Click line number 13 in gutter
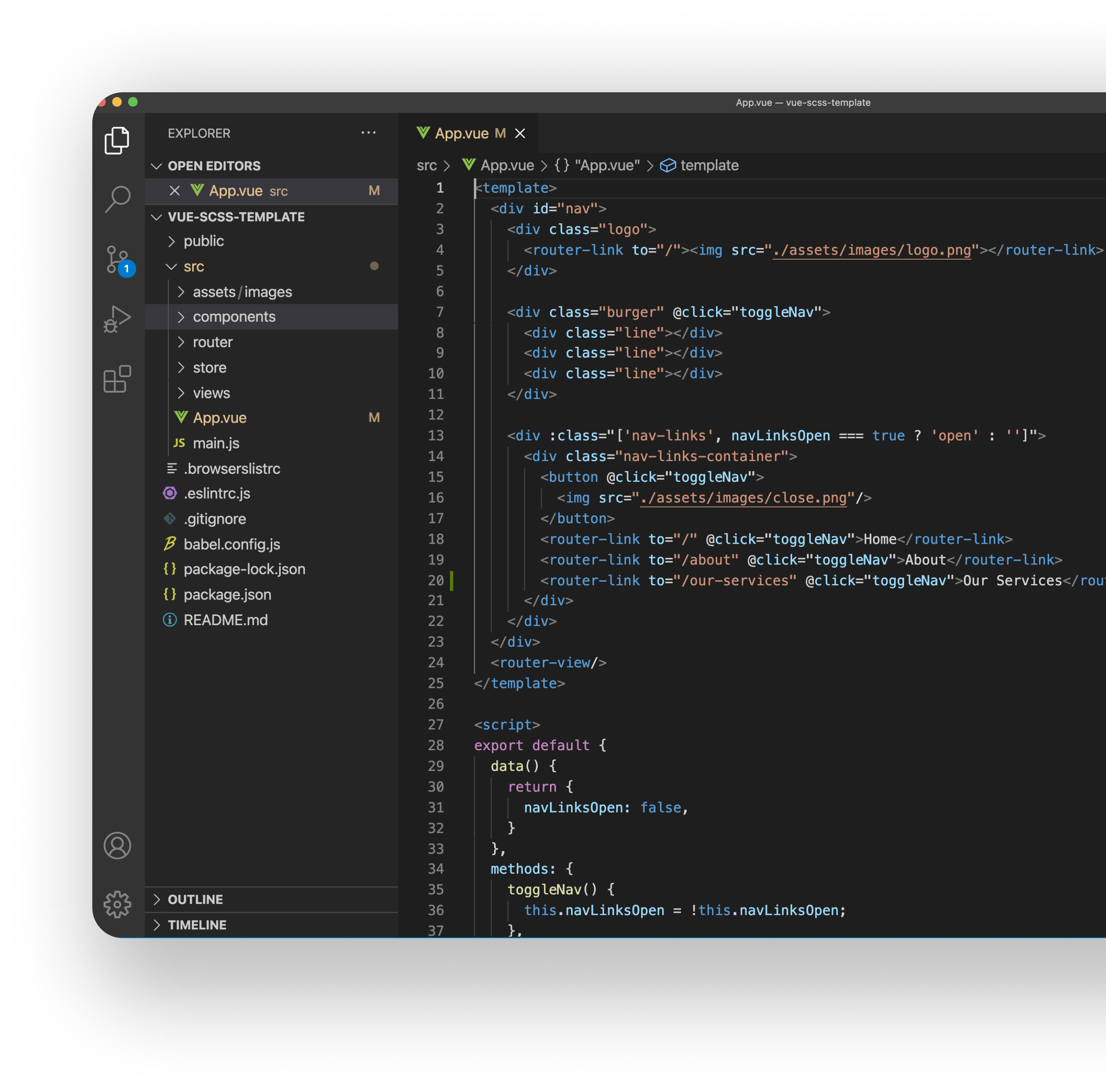Image resolution: width=1106 pixels, height=1092 pixels. [436, 436]
